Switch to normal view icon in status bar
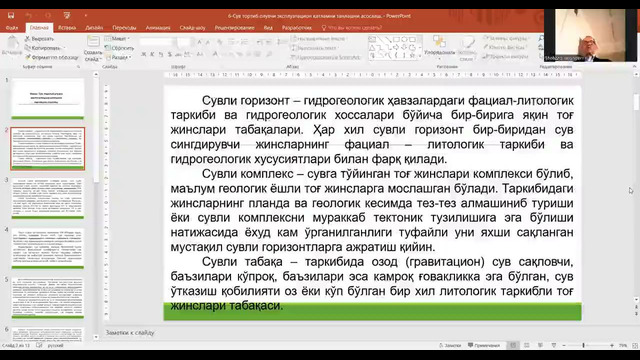Image resolution: width=640 pixels, height=360 pixels. [x=513, y=345]
